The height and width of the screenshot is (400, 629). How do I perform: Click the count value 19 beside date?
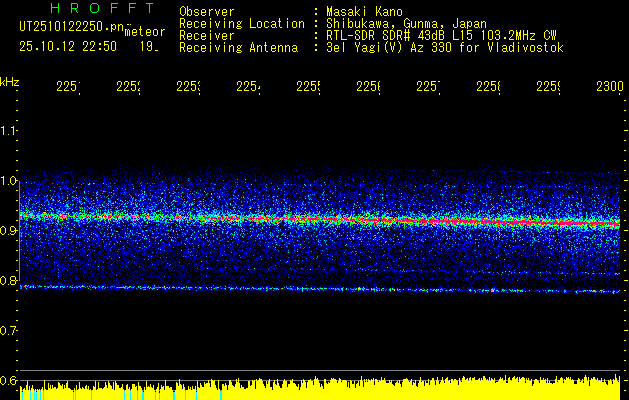coord(149,47)
